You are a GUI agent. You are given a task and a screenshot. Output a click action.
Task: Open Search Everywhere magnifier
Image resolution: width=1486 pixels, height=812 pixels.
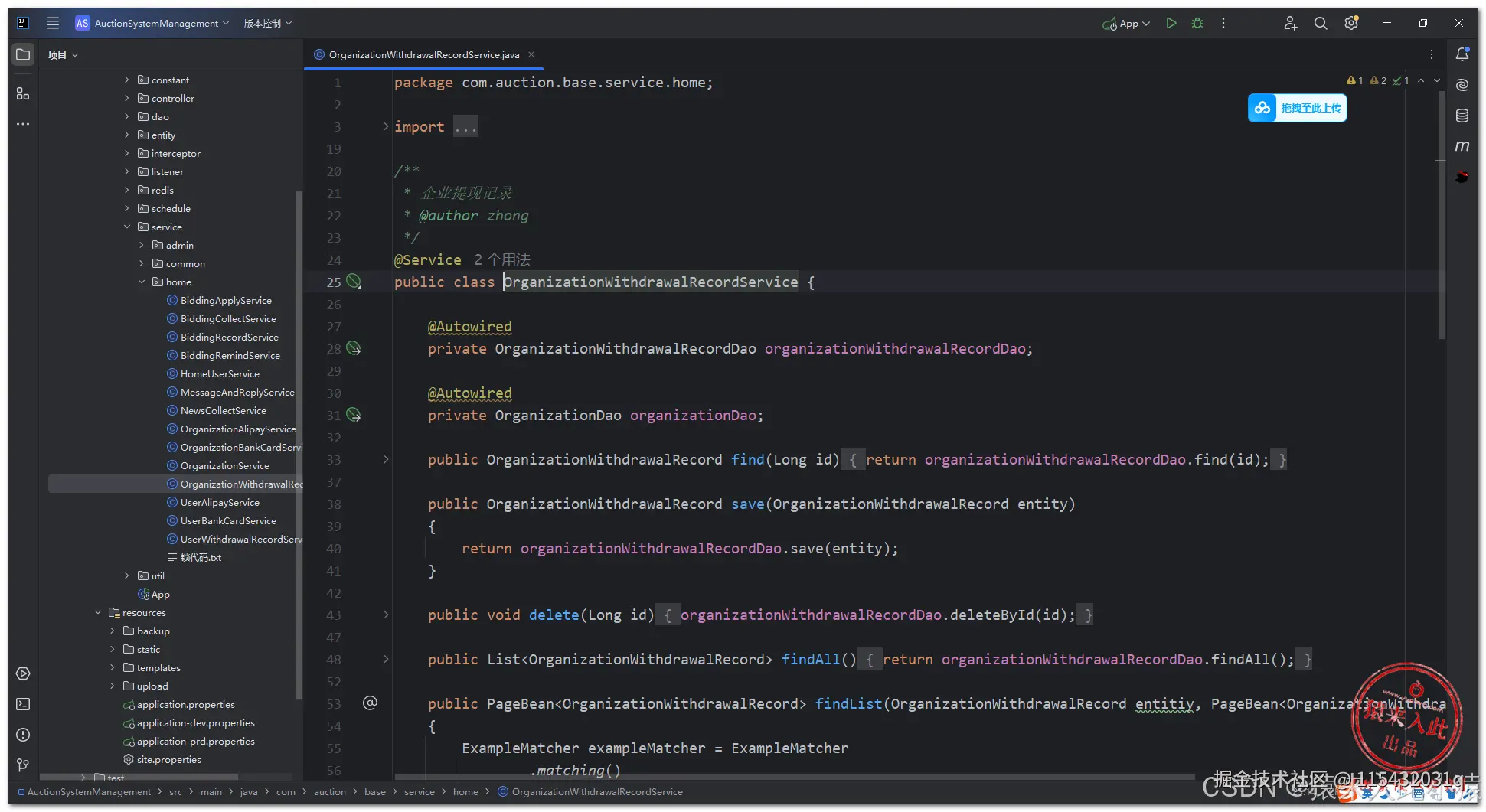(1321, 23)
